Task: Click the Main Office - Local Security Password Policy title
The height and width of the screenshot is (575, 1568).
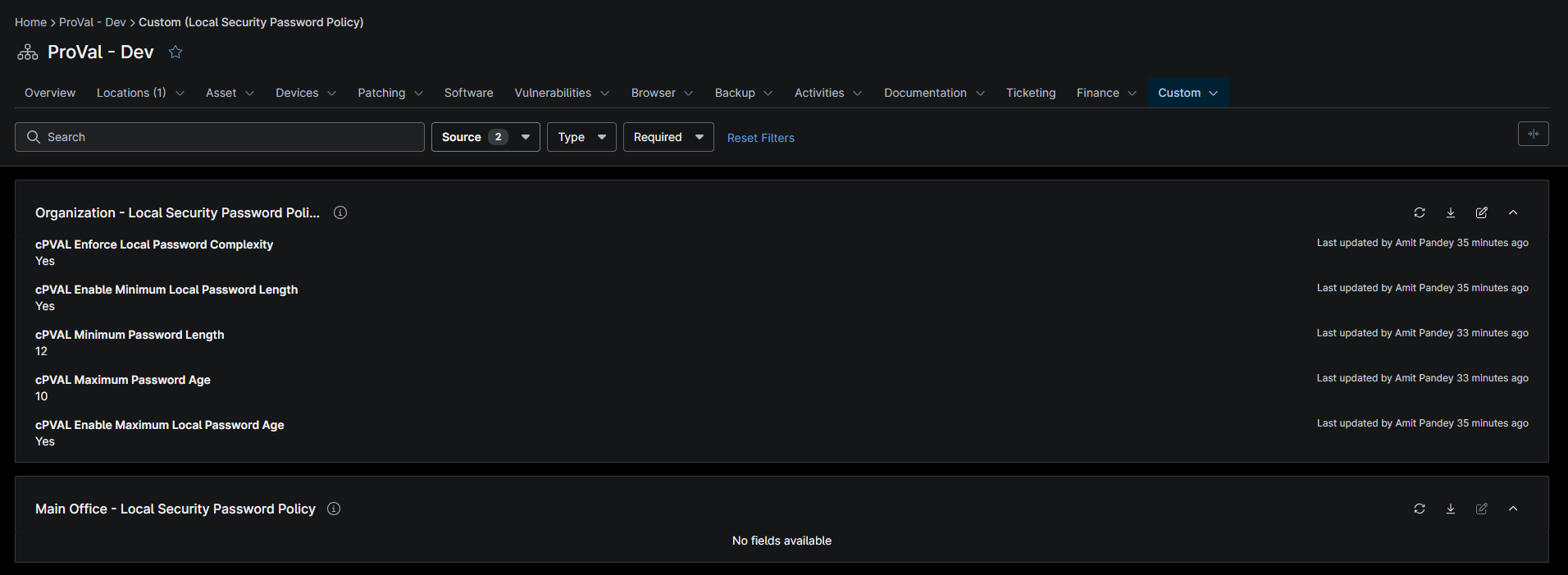Action: (175, 509)
